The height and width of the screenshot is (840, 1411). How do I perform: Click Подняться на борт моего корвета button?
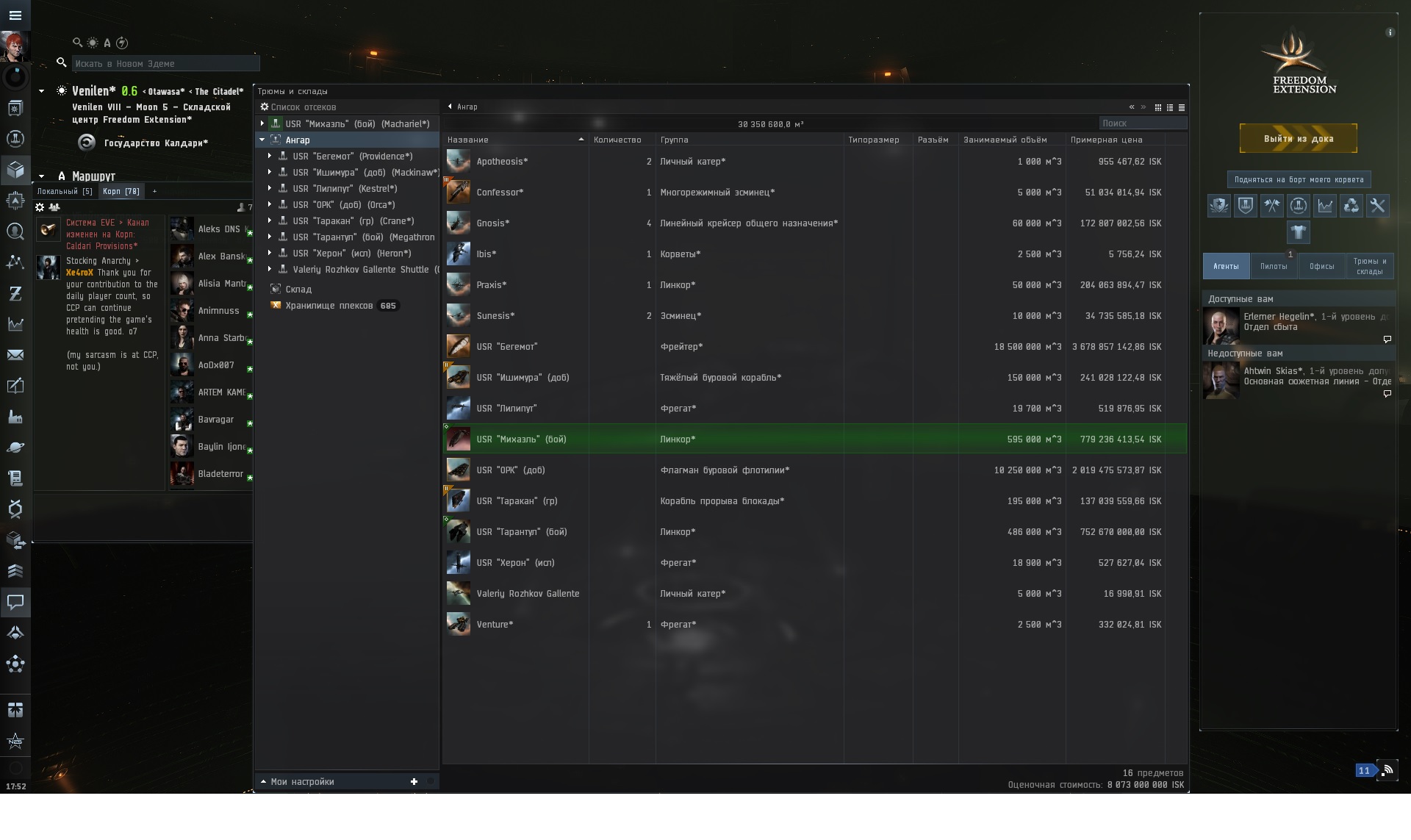[1298, 179]
